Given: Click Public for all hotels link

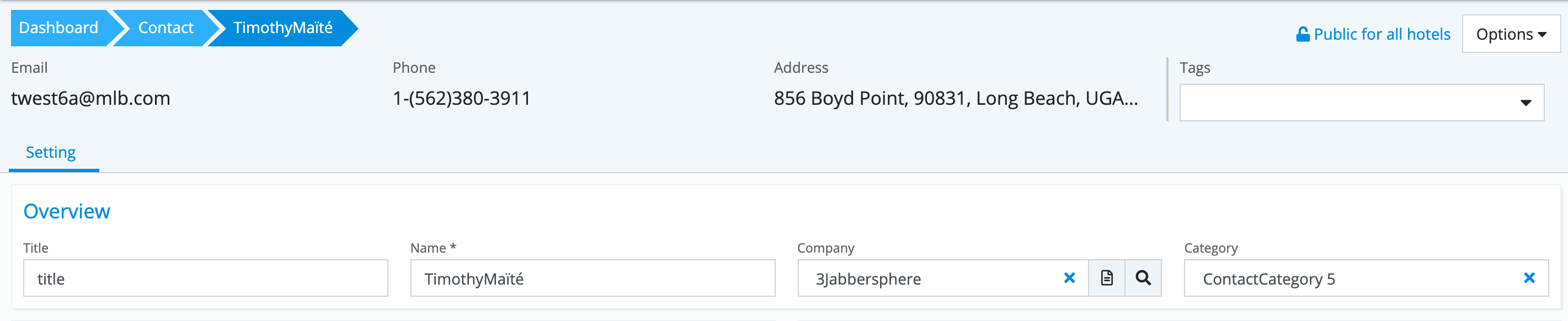Looking at the screenshot, I should pos(1382,34).
